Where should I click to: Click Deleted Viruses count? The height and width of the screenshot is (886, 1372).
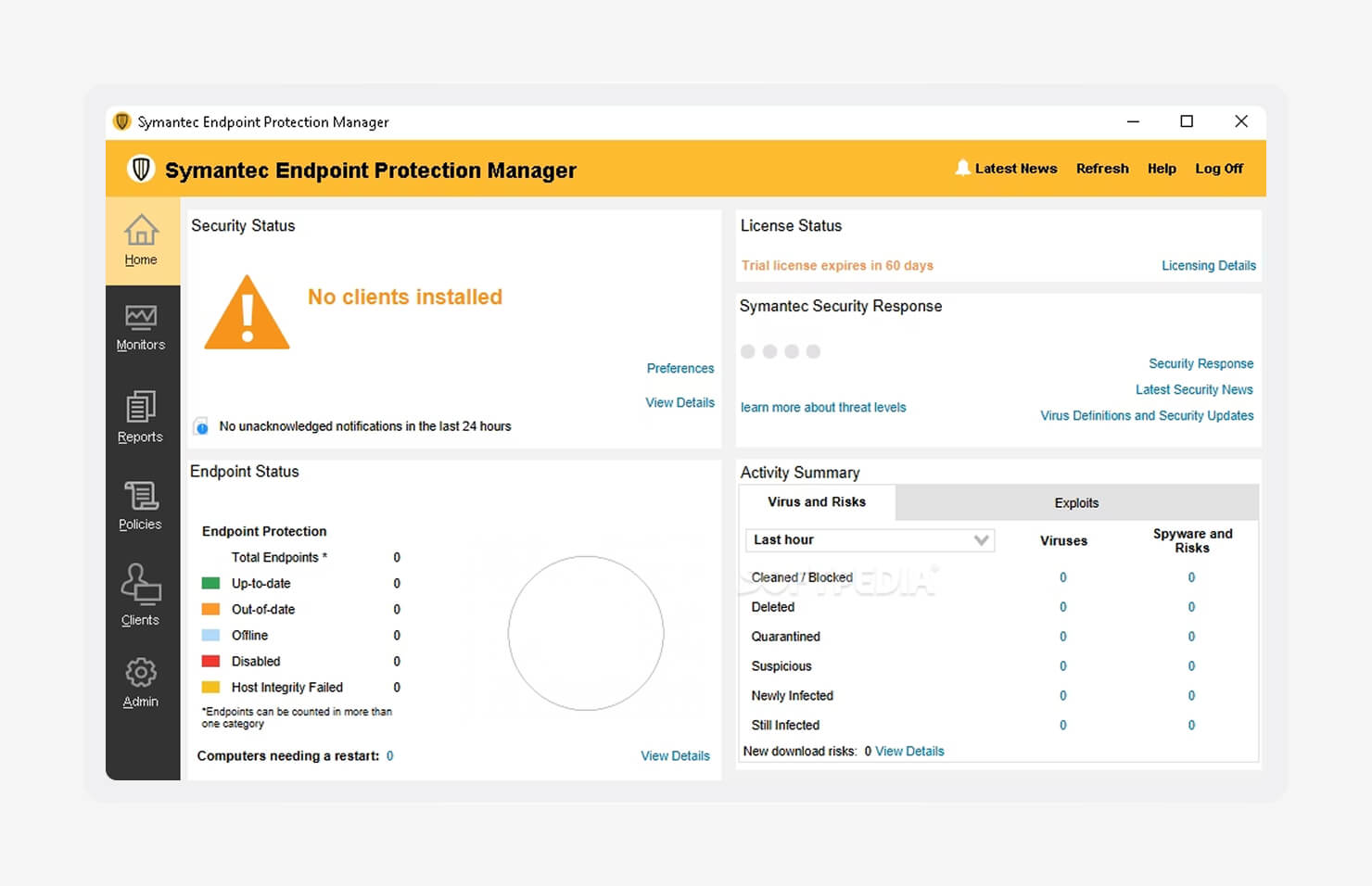pos(1063,607)
